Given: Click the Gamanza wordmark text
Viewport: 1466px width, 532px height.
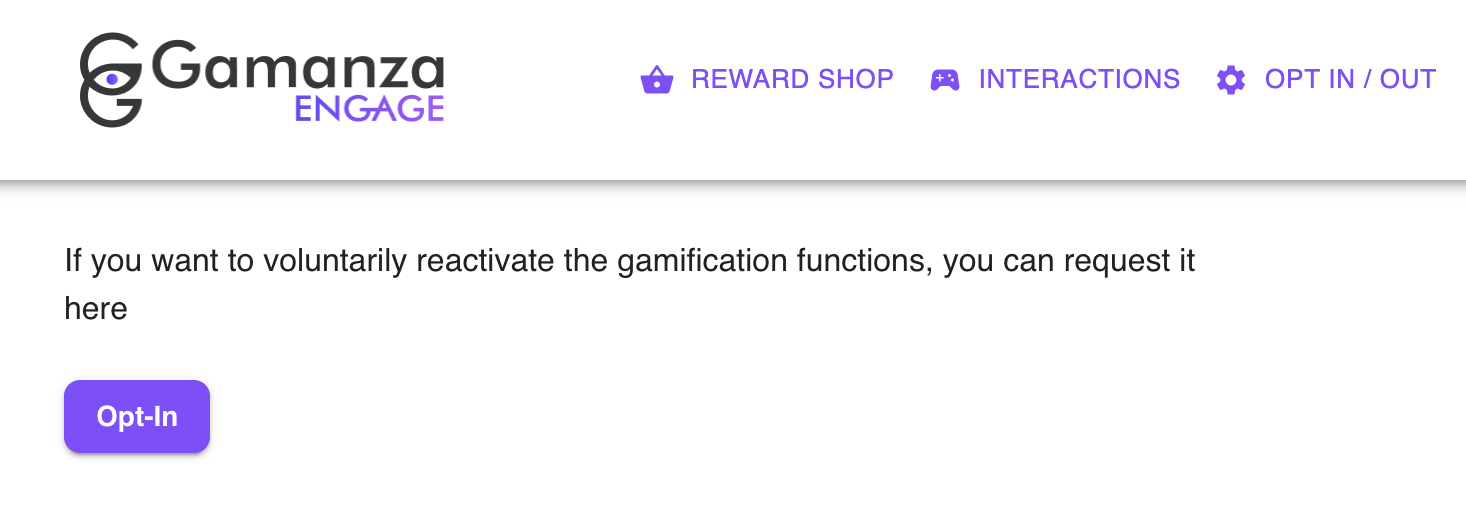Looking at the screenshot, I should click(x=299, y=71).
